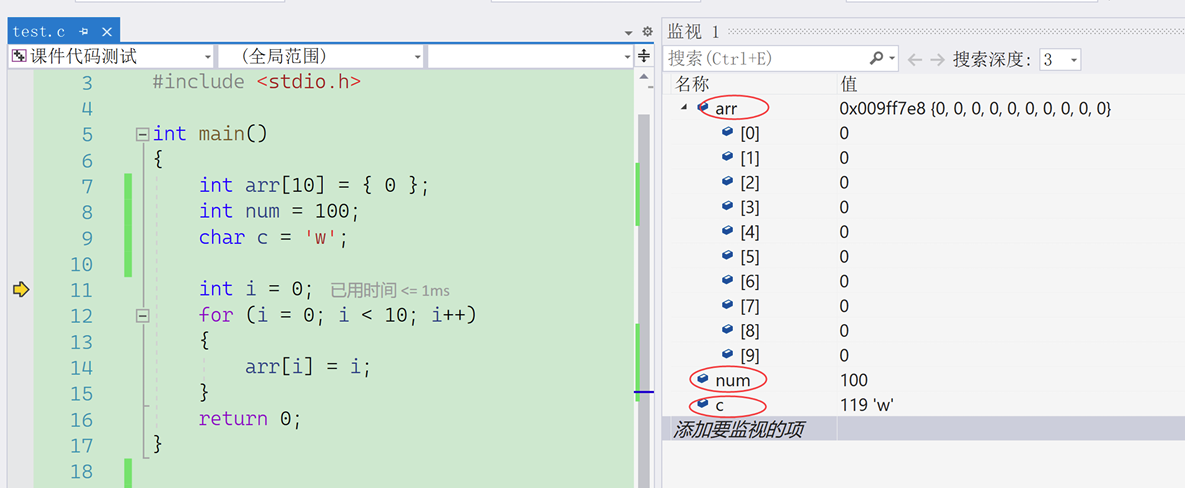Open the (全局范围) scope dropdown
The image size is (1186, 495).
(x=320, y=57)
